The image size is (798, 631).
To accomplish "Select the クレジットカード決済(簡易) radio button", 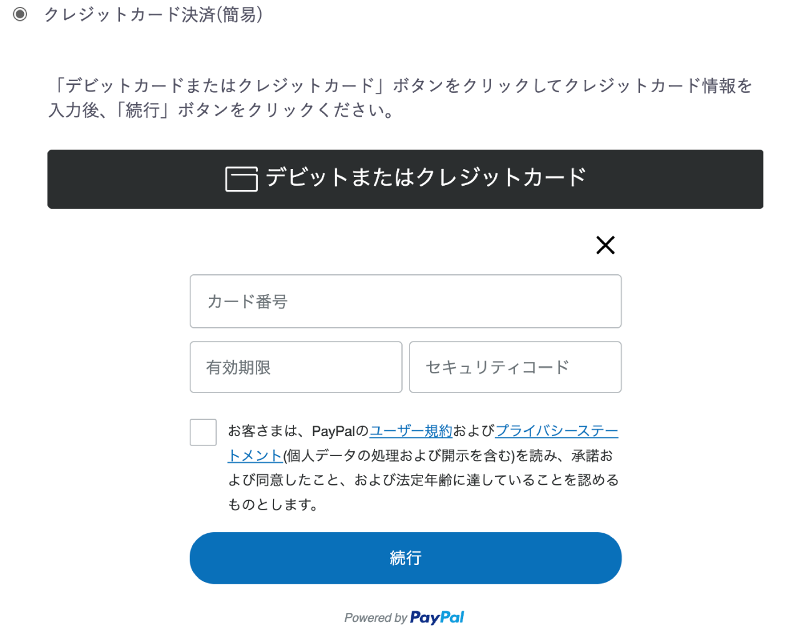I will pyautogui.click(x=20, y=14).
